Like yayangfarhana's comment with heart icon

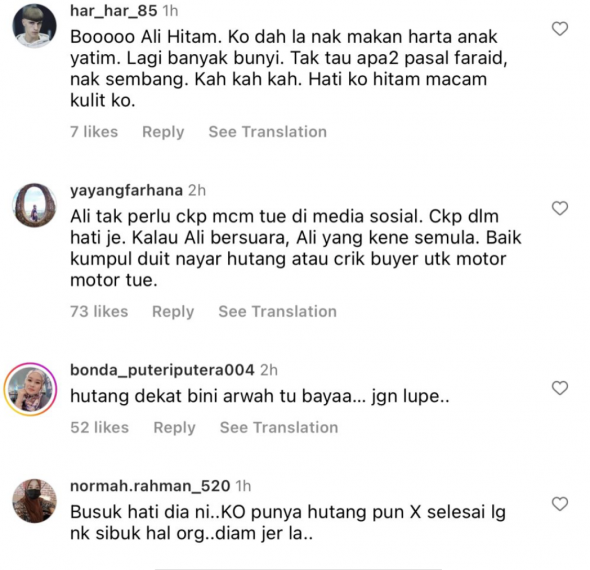560,208
